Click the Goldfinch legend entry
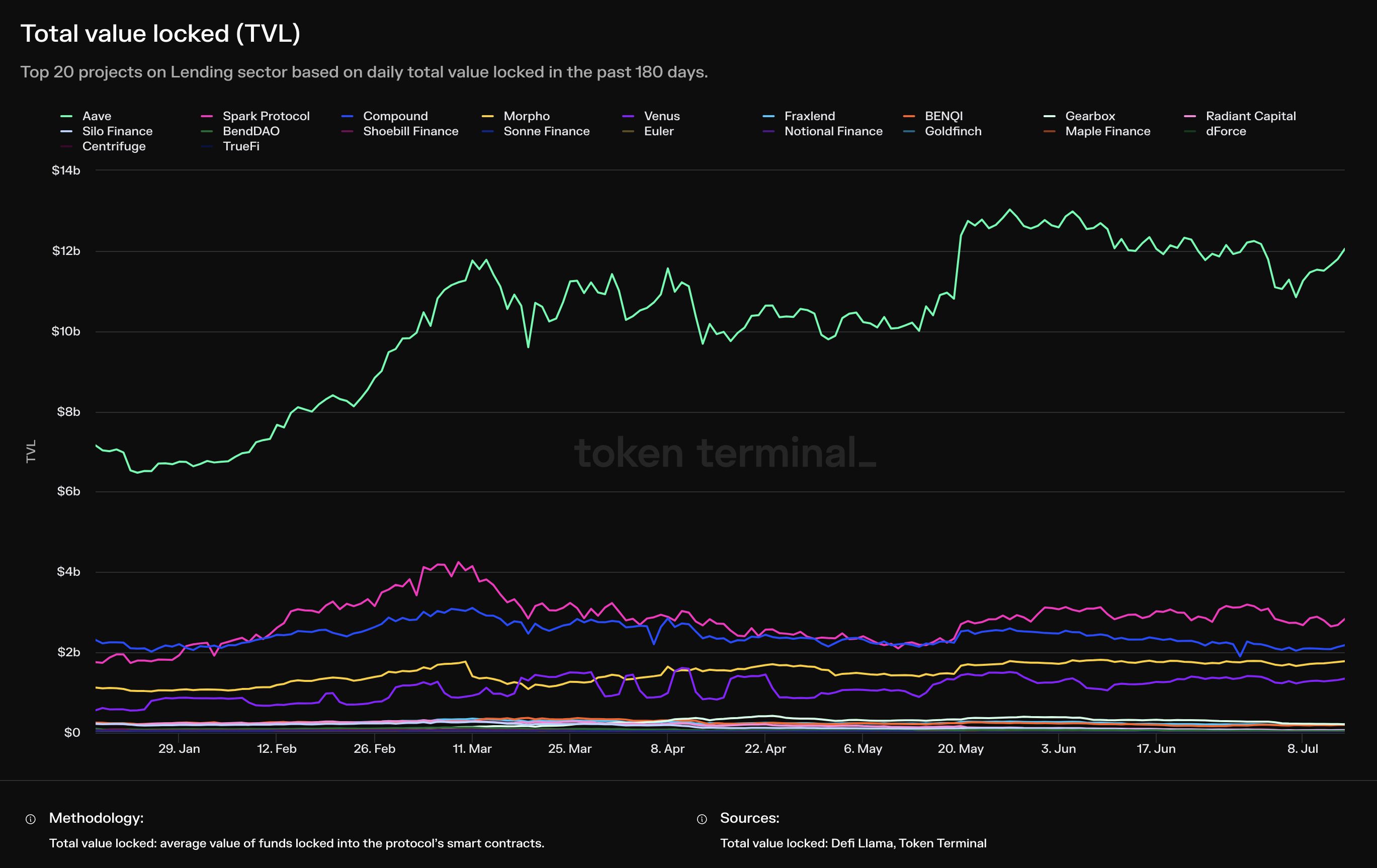Screen dimensions: 1377x868 953,132
